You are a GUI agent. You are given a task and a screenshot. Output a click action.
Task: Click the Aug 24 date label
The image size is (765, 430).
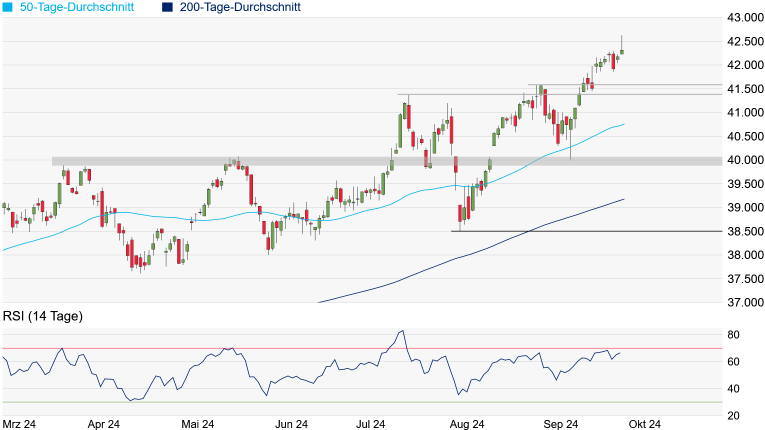point(466,424)
